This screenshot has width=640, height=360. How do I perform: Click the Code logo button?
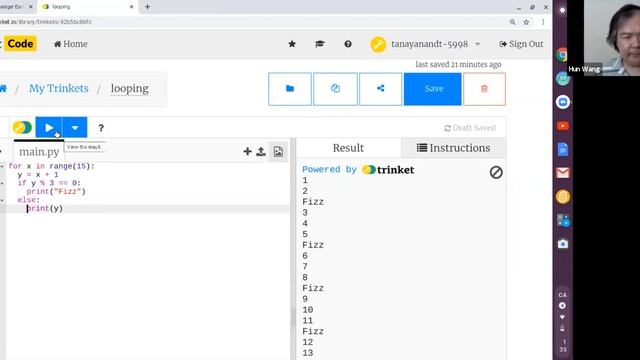pyautogui.click(x=20, y=44)
